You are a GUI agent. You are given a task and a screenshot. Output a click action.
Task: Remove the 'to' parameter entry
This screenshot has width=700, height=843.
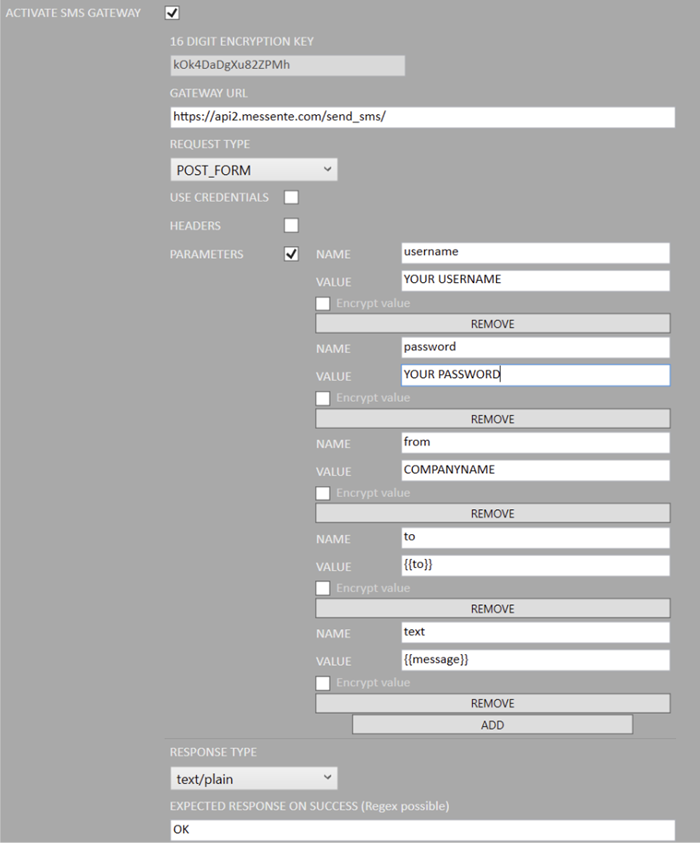[x=492, y=608]
